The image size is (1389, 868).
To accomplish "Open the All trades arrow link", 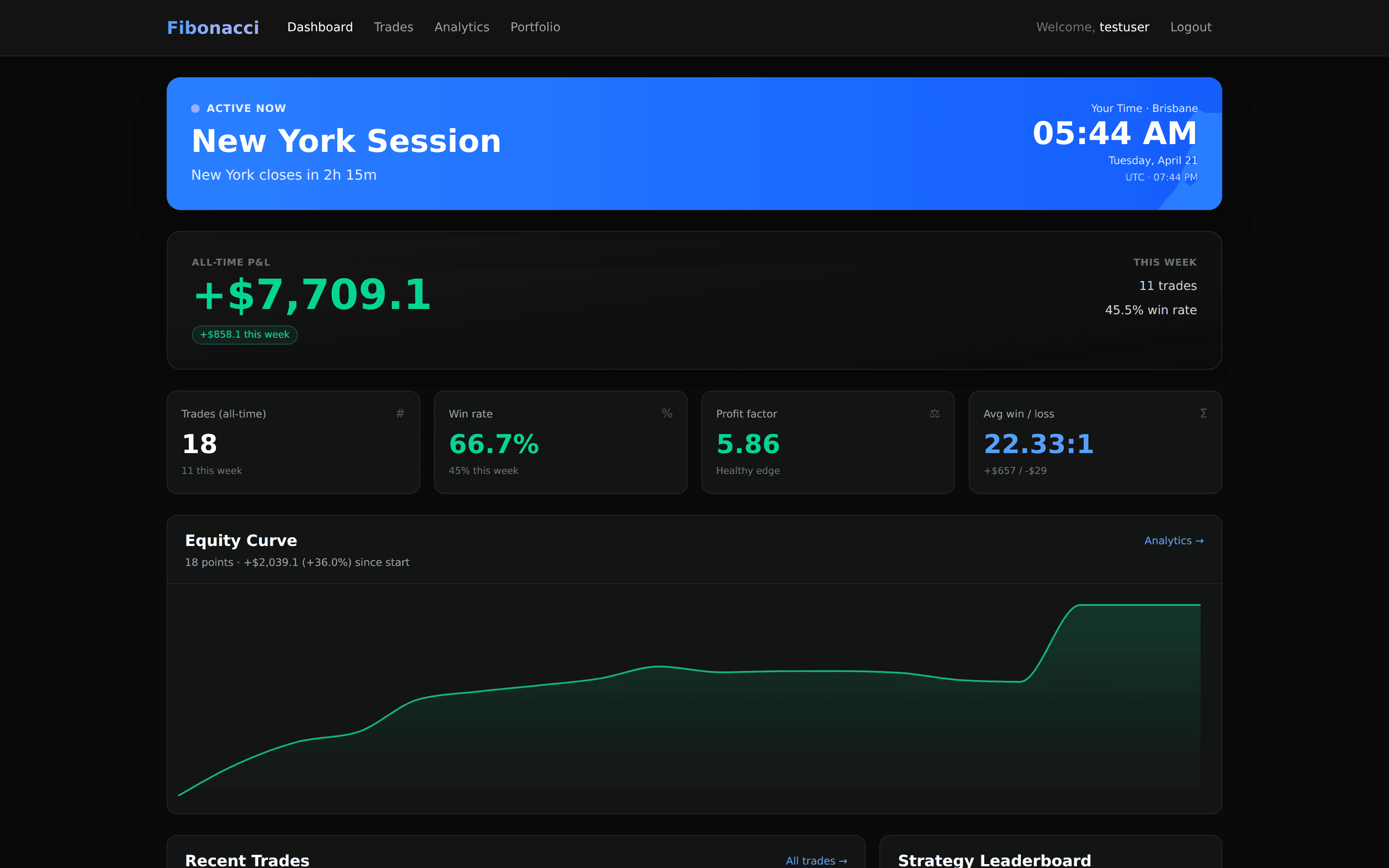I will [816, 861].
